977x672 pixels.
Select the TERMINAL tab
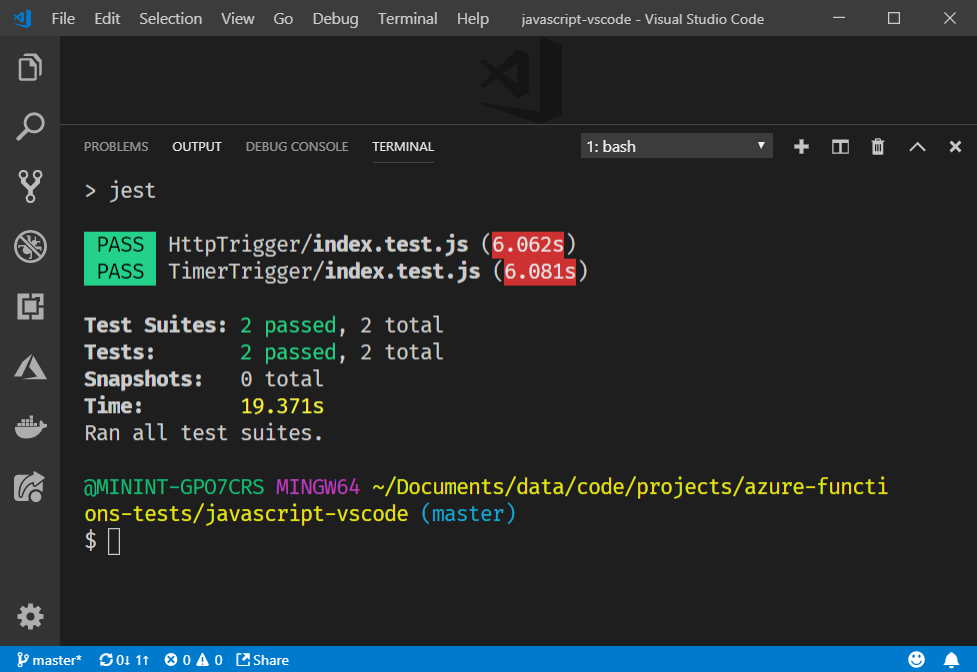pyautogui.click(x=403, y=146)
